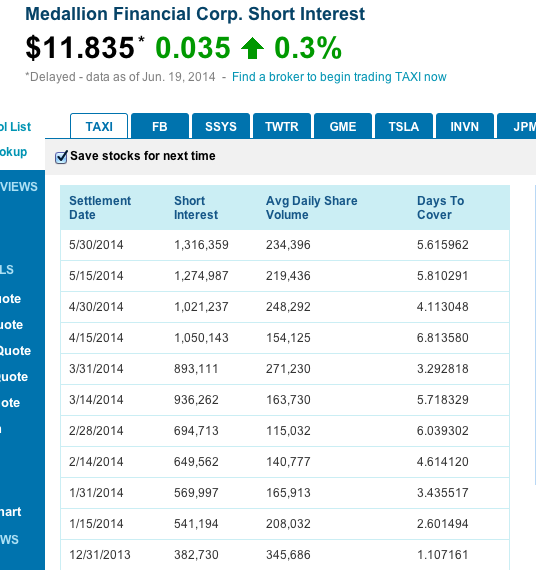This screenshot has width=536, height=570.
Task: Click short interest value 382,730
Action: pyautogui.click(x=196, y=555)
